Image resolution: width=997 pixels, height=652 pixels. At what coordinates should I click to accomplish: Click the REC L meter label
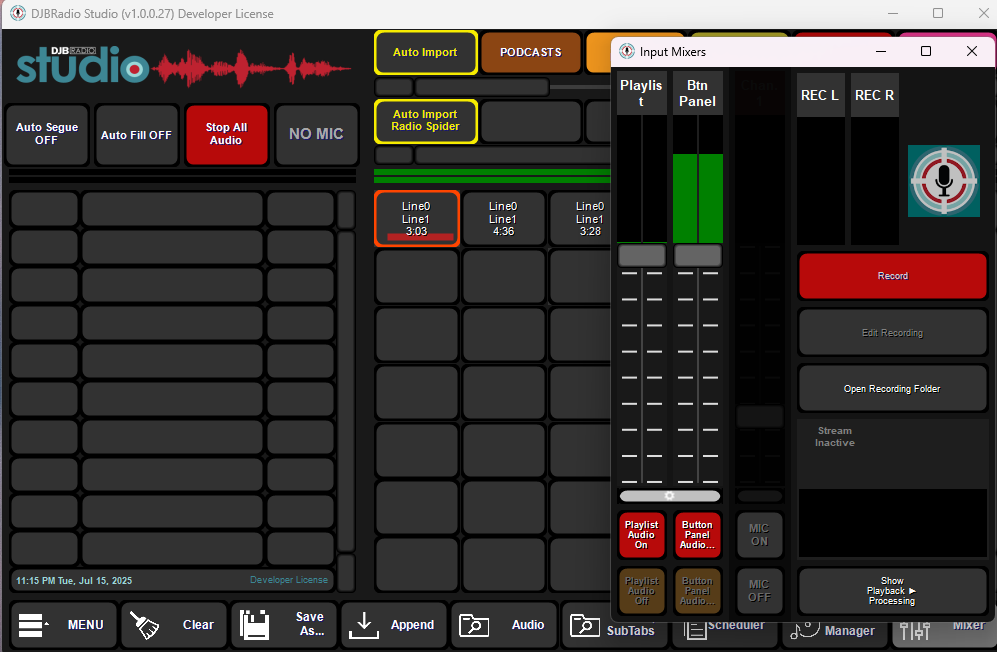(x=820, y=95)
